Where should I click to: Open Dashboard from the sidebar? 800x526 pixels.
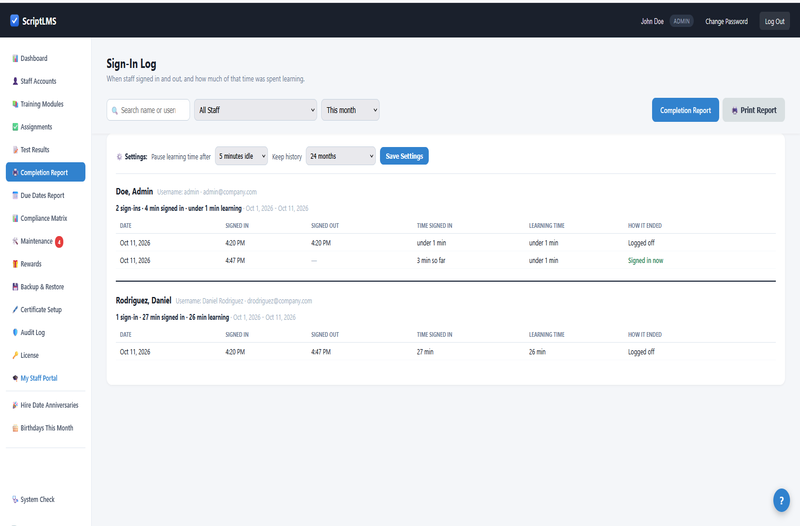[45, 59]
